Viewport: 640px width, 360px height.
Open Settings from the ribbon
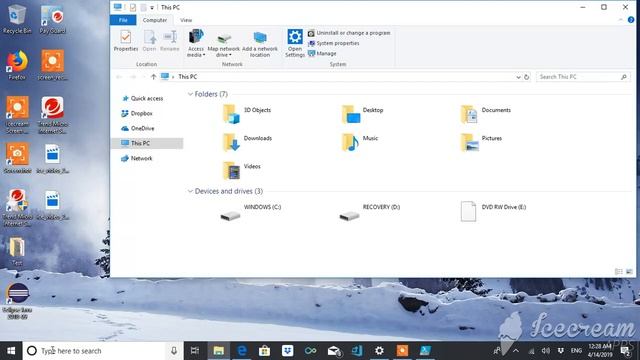pos(295,43)
